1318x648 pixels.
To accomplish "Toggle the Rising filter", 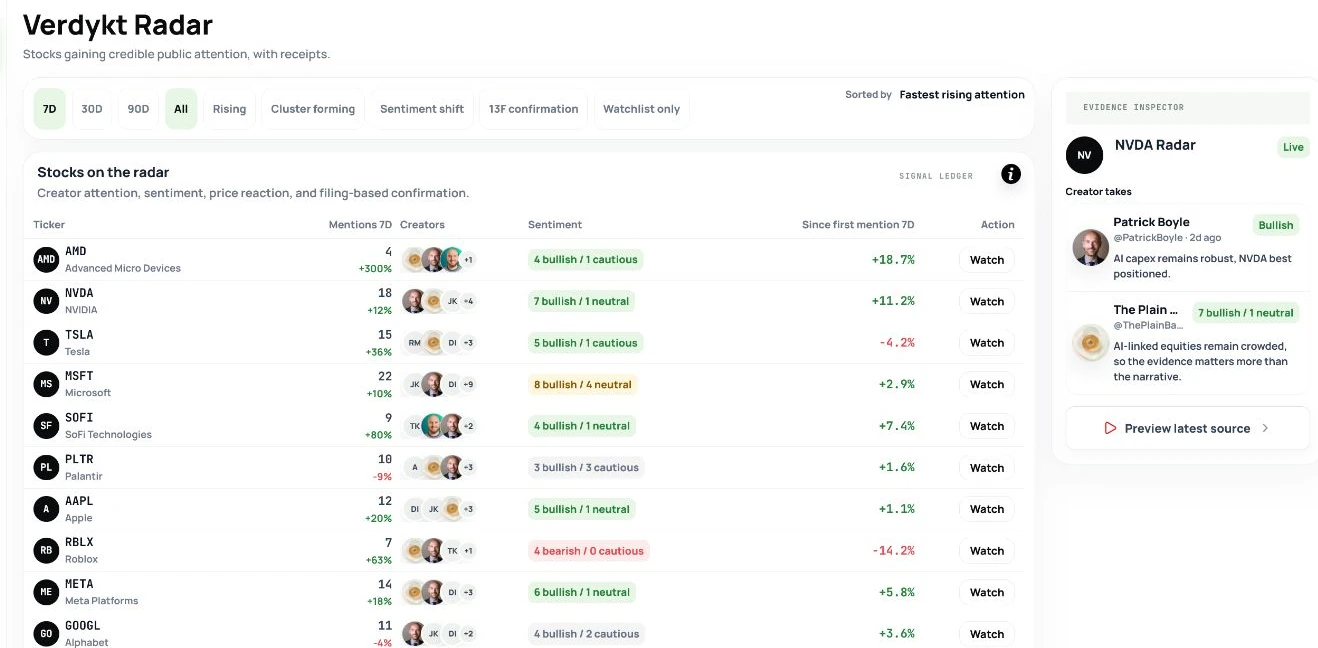I will pyautogui.click(x=229, y=109).
